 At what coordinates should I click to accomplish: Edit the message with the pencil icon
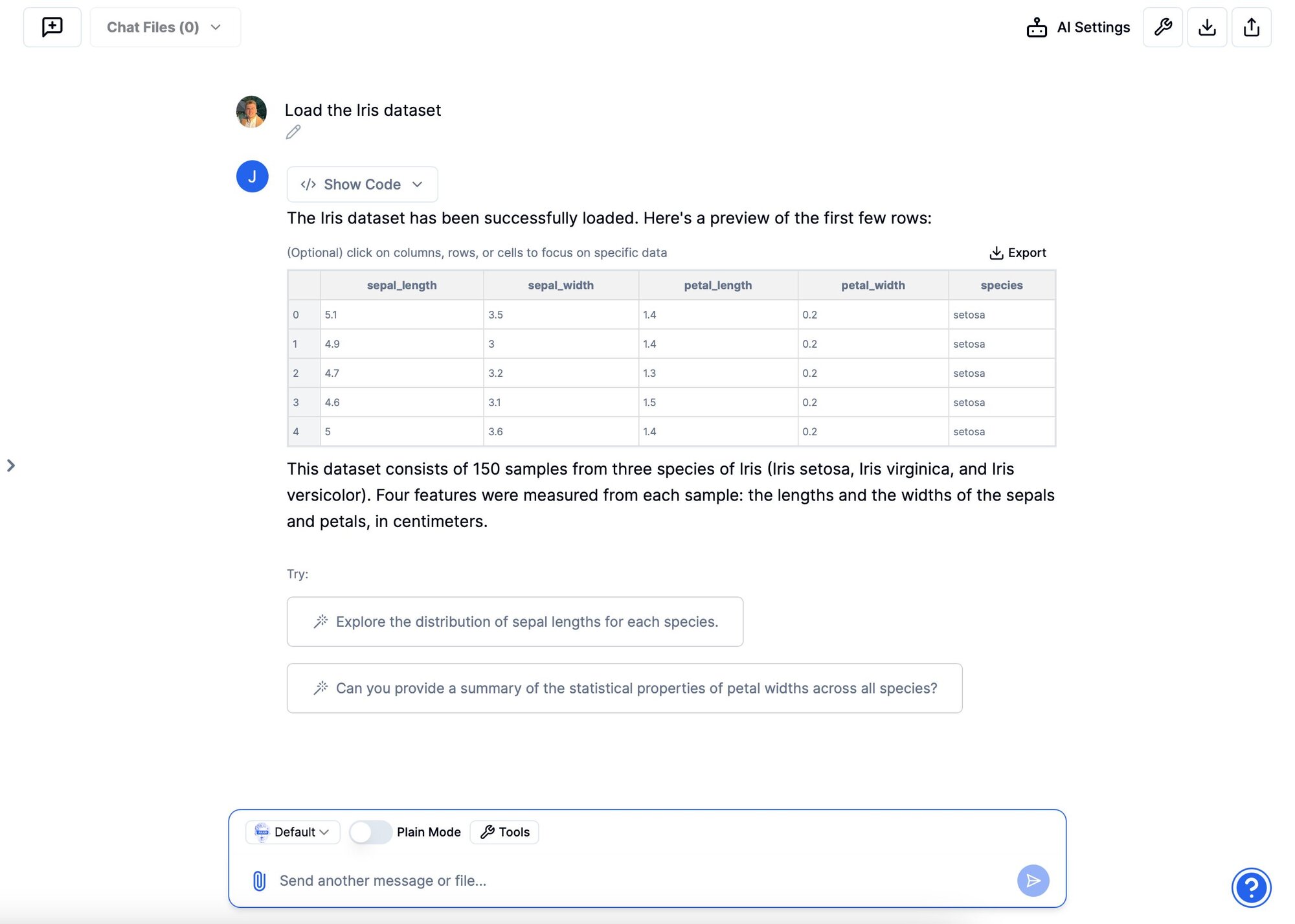click(293, 132)
